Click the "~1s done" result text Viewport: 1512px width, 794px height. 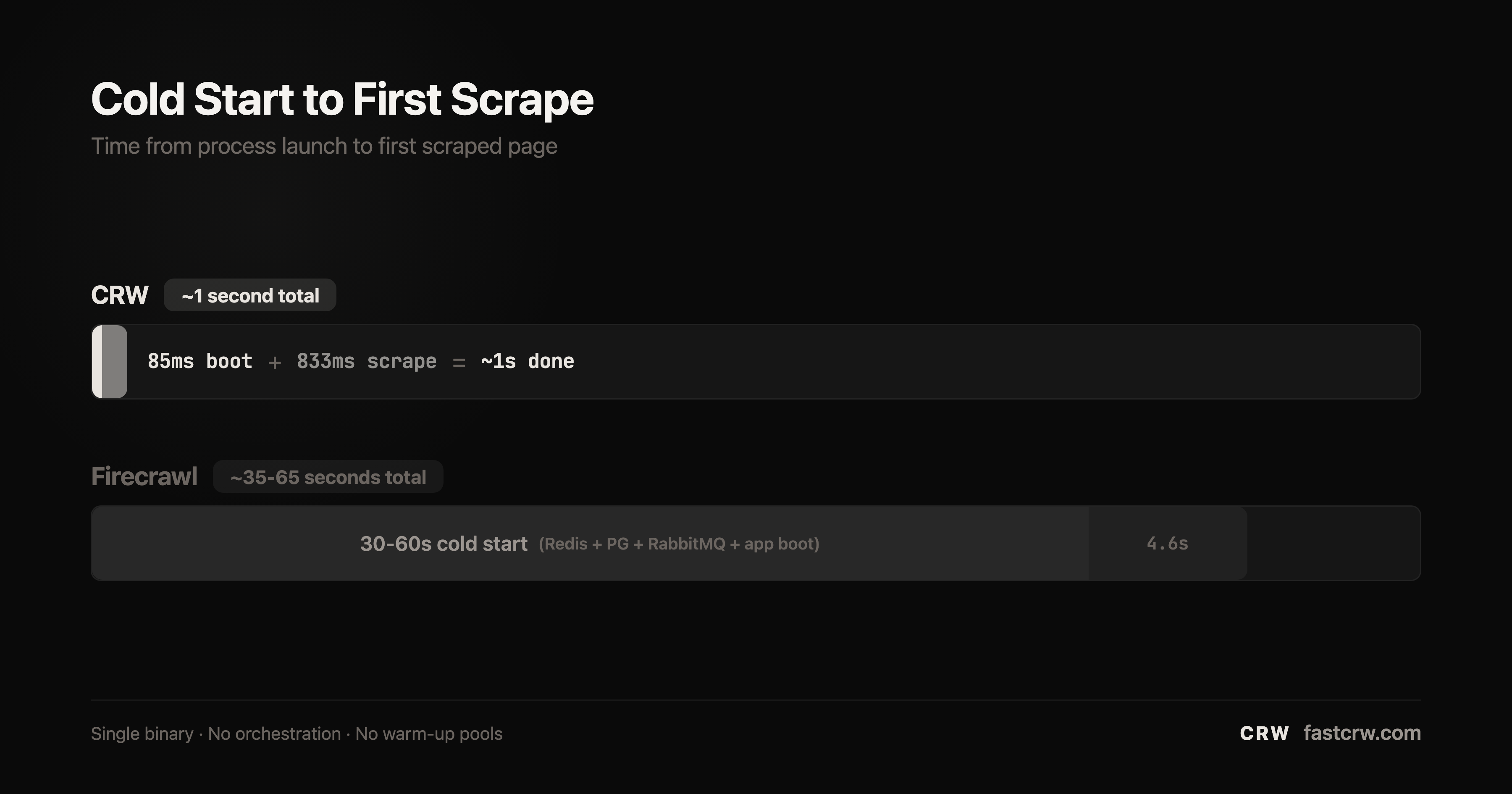(527, 361)
